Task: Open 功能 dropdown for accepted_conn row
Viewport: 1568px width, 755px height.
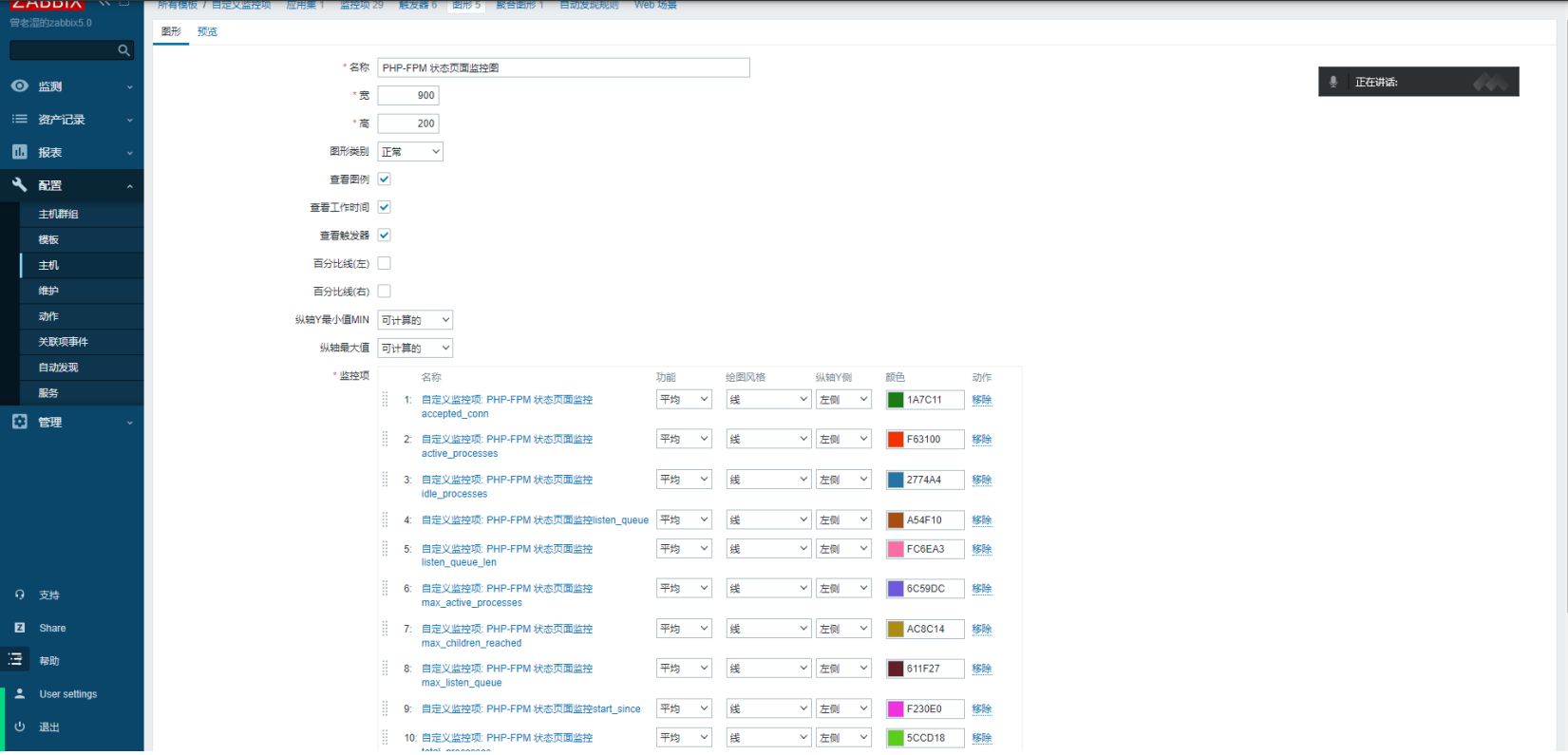Action: pos(684,400)
